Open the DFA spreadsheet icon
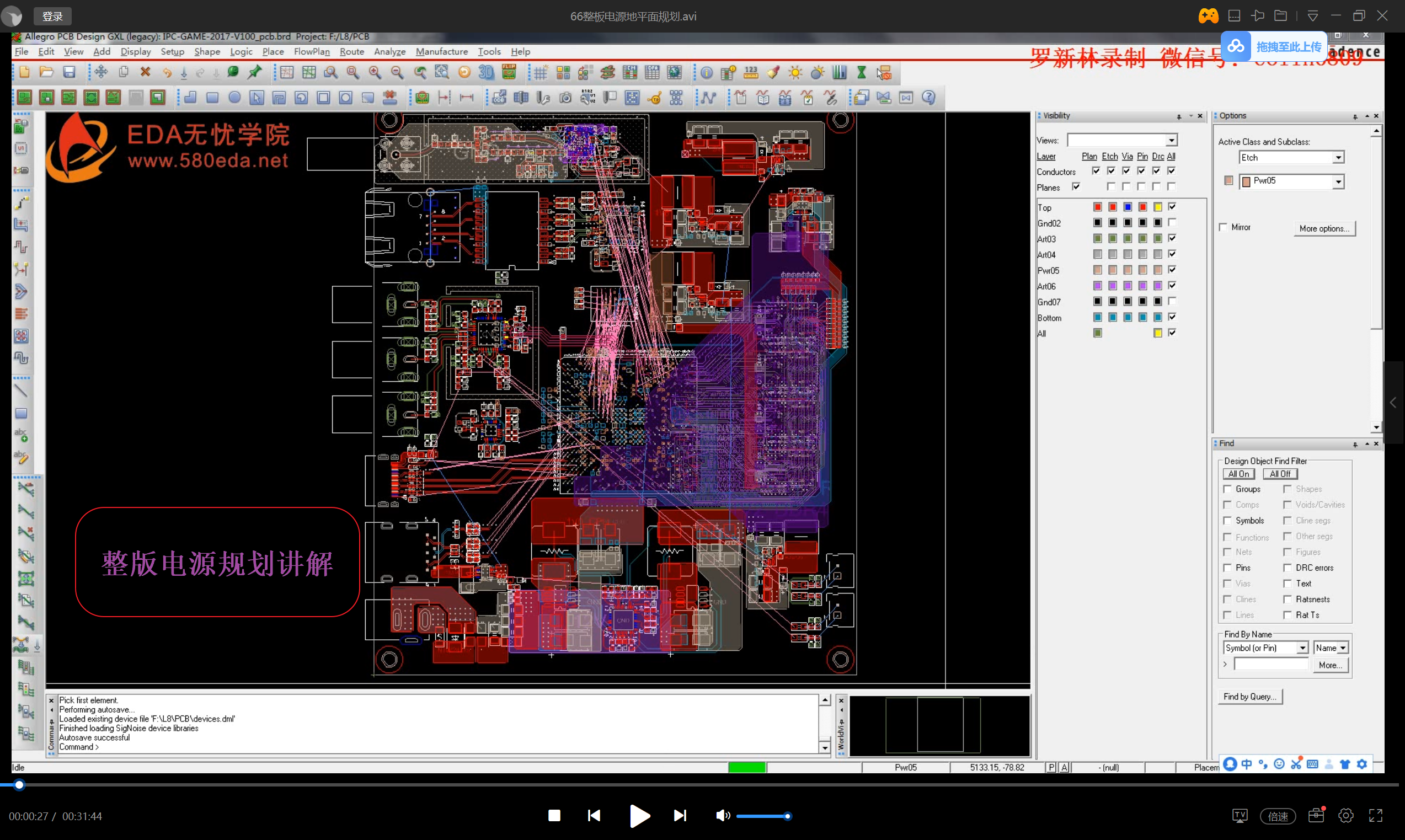This screenshot has height=840, width=1405. [652, 72]
